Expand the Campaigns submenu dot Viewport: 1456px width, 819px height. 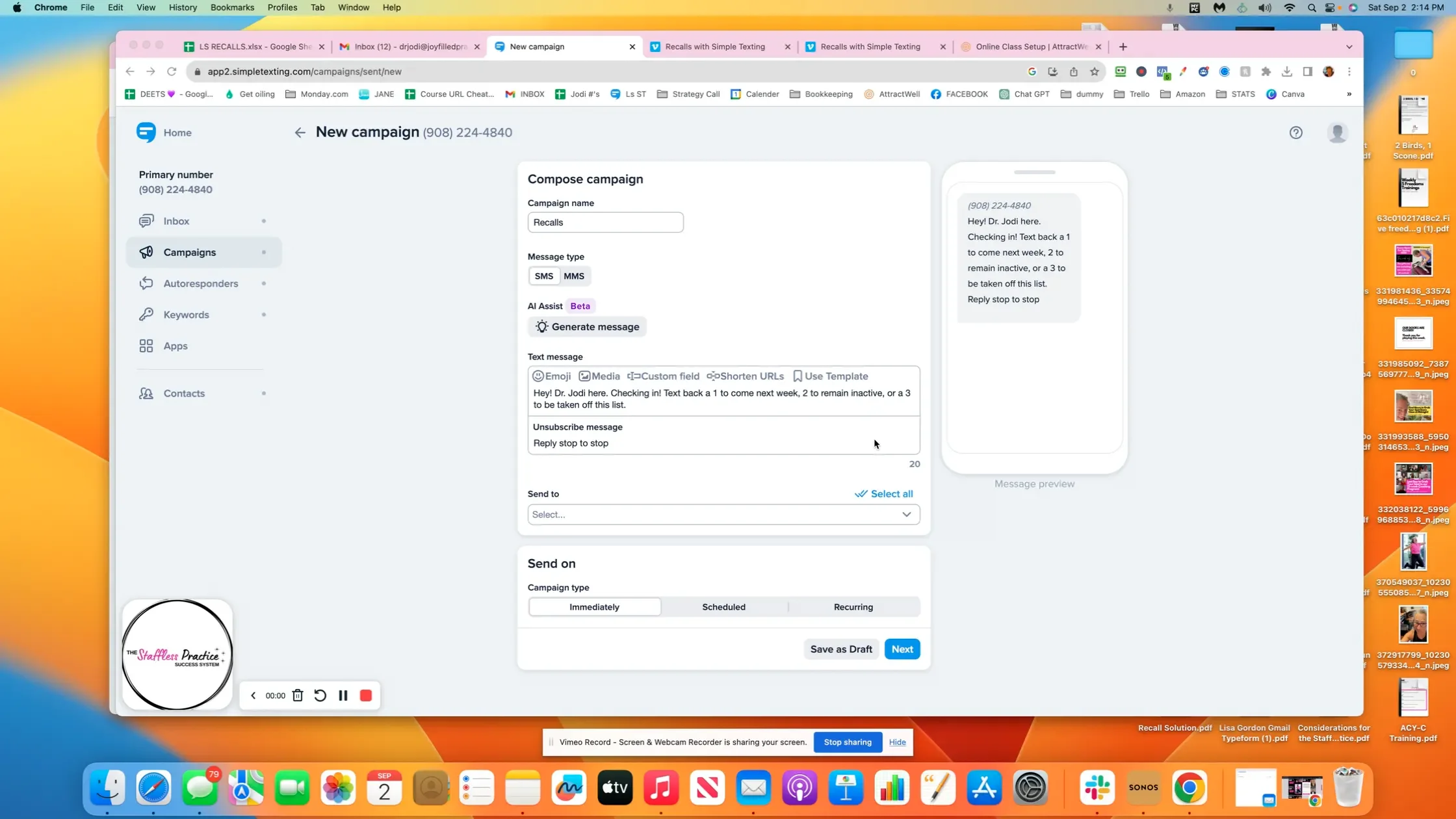tap(263, 252)
